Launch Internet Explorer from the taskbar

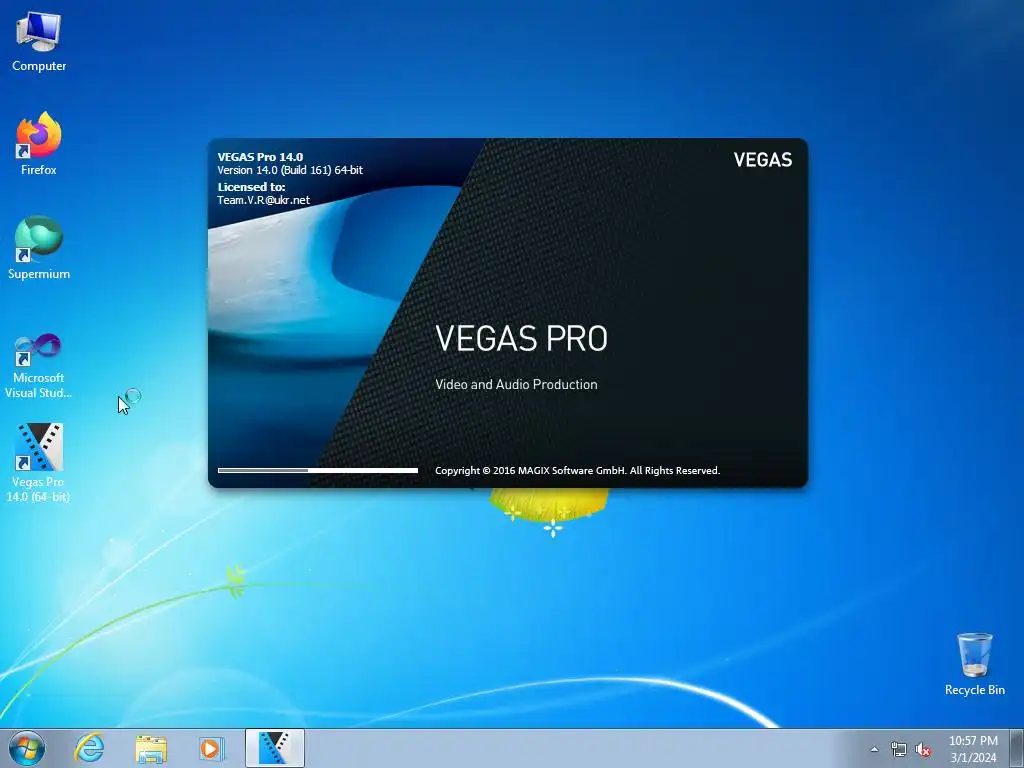(89, 748)
